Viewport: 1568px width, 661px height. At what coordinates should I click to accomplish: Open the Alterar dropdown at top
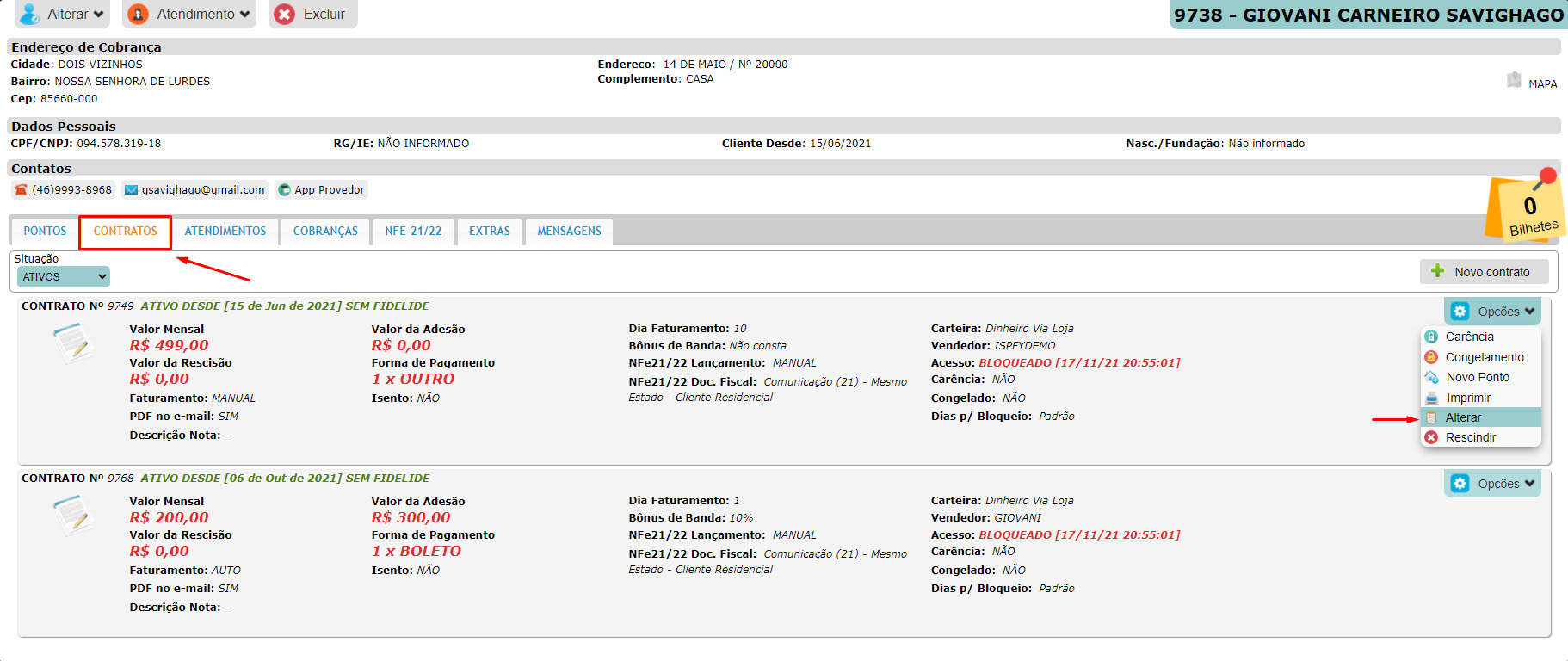(x=62, y=14)
